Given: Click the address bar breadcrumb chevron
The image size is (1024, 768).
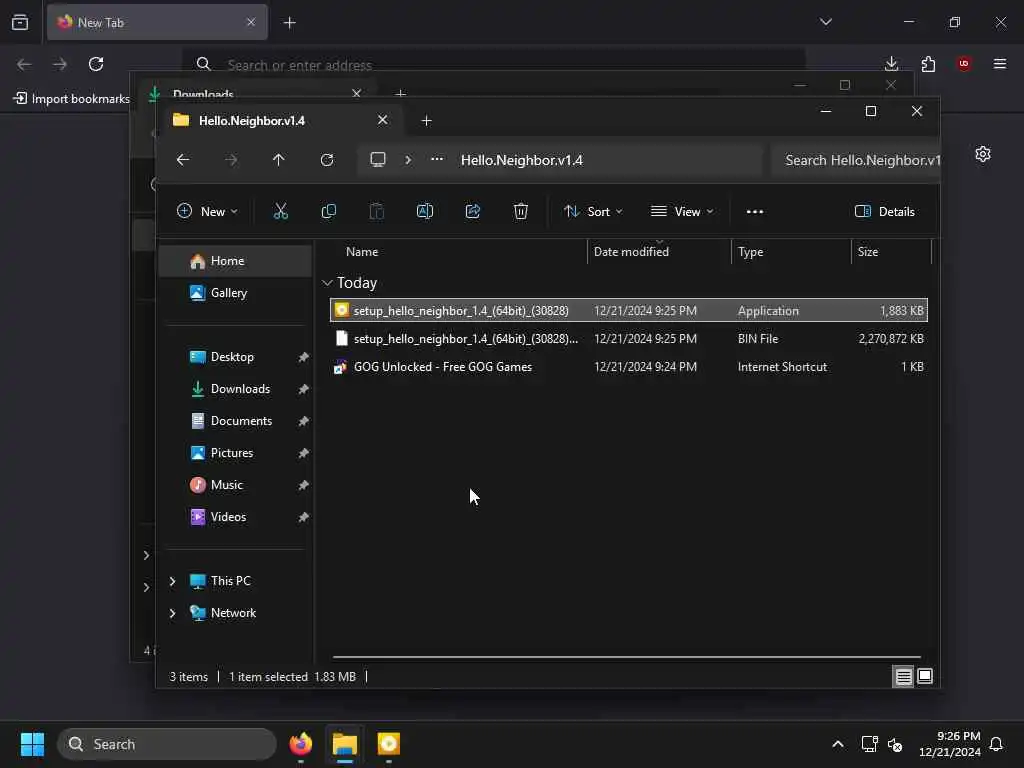Looking at the screenshot, I should pos(408,159).
